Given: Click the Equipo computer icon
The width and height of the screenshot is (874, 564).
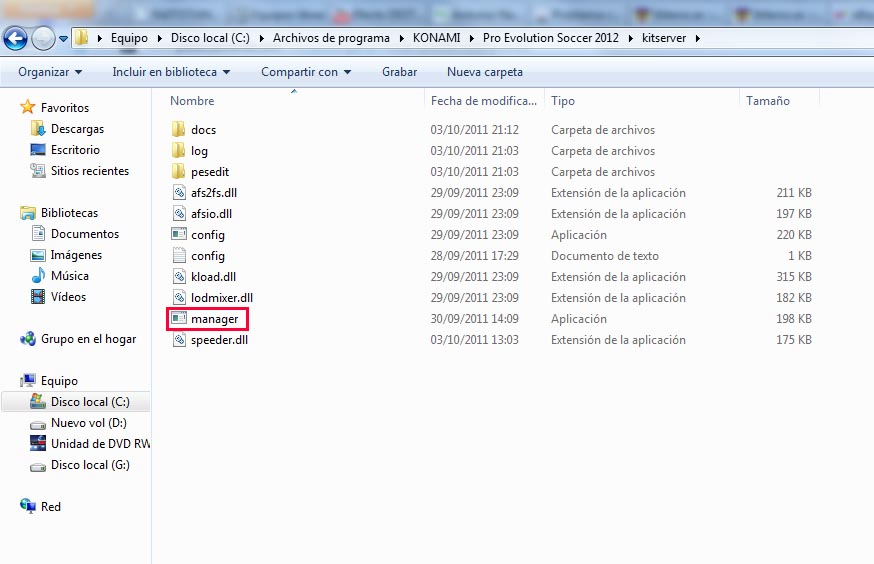Looking at the screenshot, I should 27,381.
